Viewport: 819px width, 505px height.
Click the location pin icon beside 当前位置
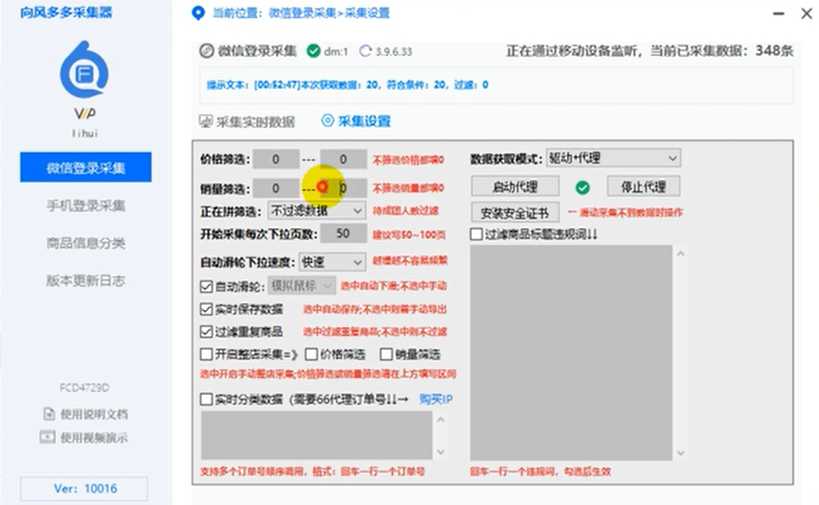point(196,14)
